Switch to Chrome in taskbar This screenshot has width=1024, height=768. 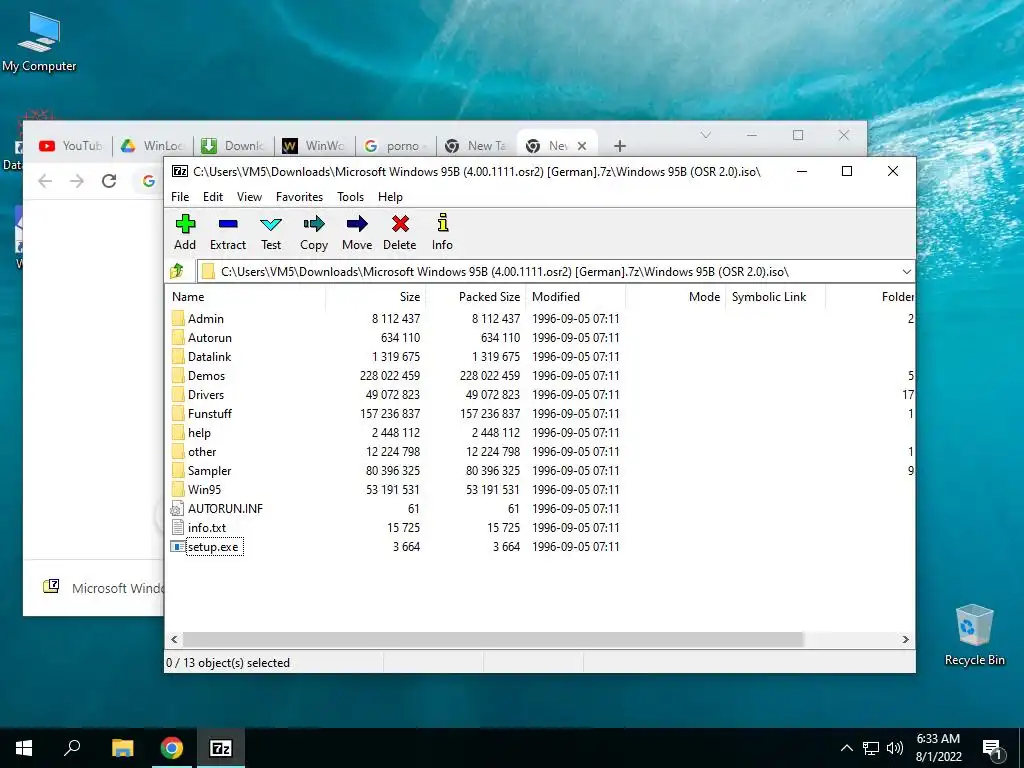pyautogui.click(x=172, y=748)
